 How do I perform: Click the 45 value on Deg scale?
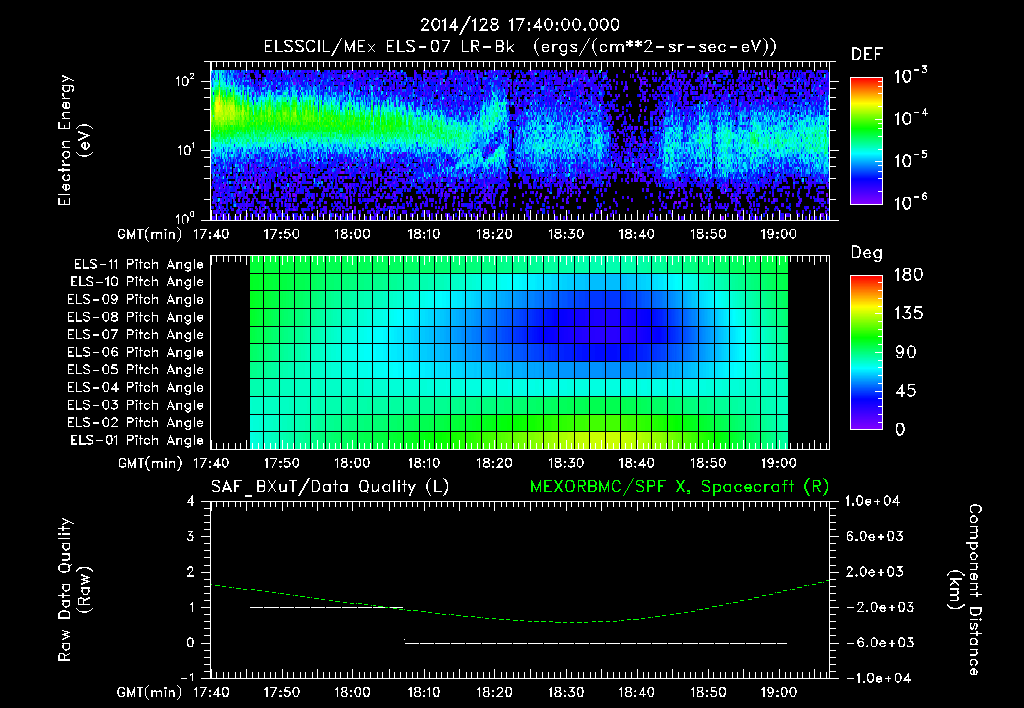[x=906, y=391]
